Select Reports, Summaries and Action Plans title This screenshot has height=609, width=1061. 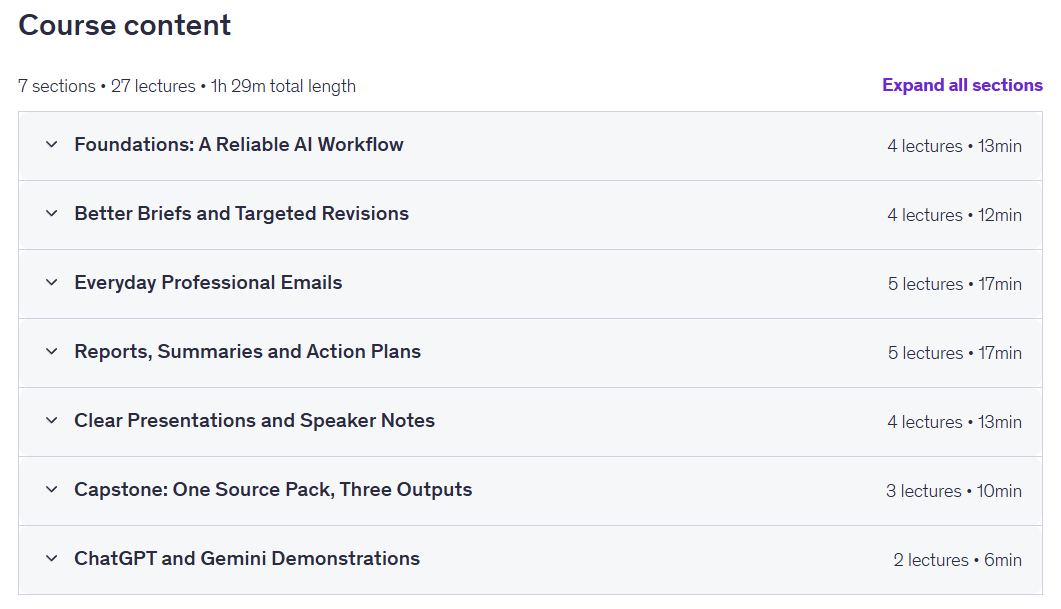pyautogui.click(x=248, y=352)
